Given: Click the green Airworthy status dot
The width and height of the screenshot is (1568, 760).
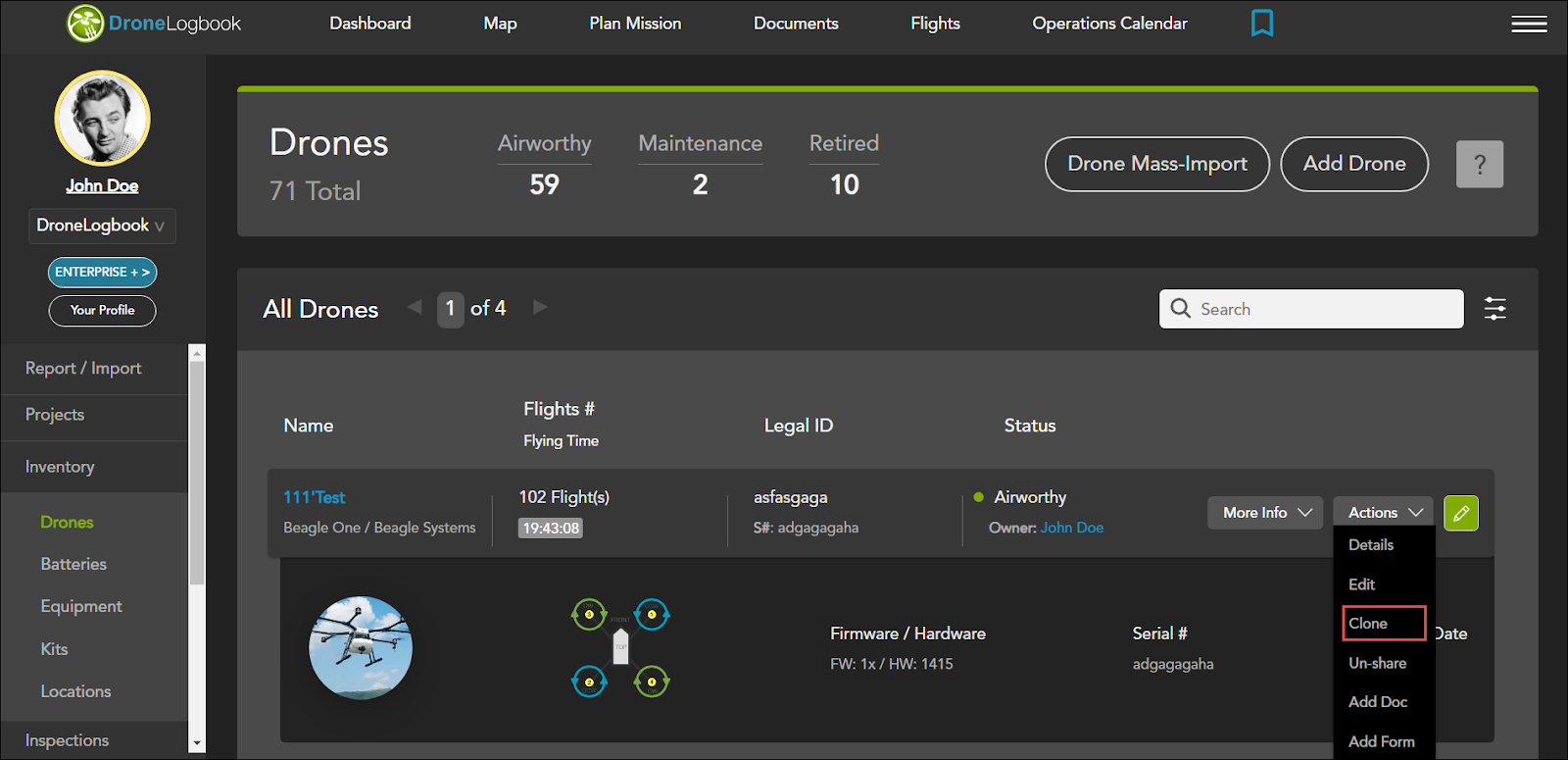Looking at the screenshot, I should tap(978, 497).
